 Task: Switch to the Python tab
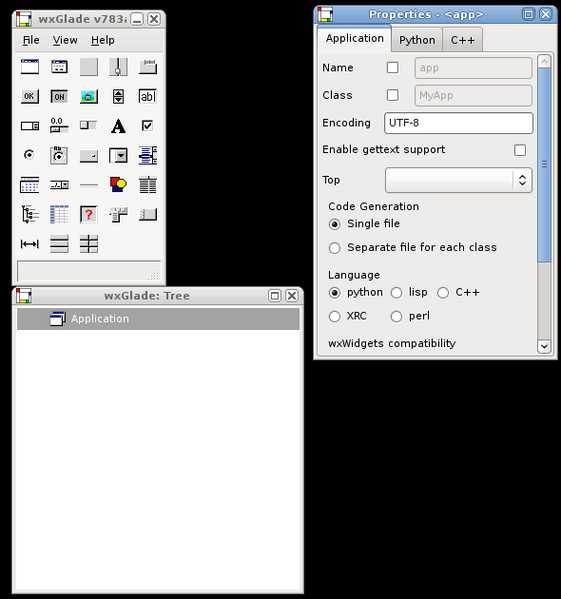click(417, 40)
